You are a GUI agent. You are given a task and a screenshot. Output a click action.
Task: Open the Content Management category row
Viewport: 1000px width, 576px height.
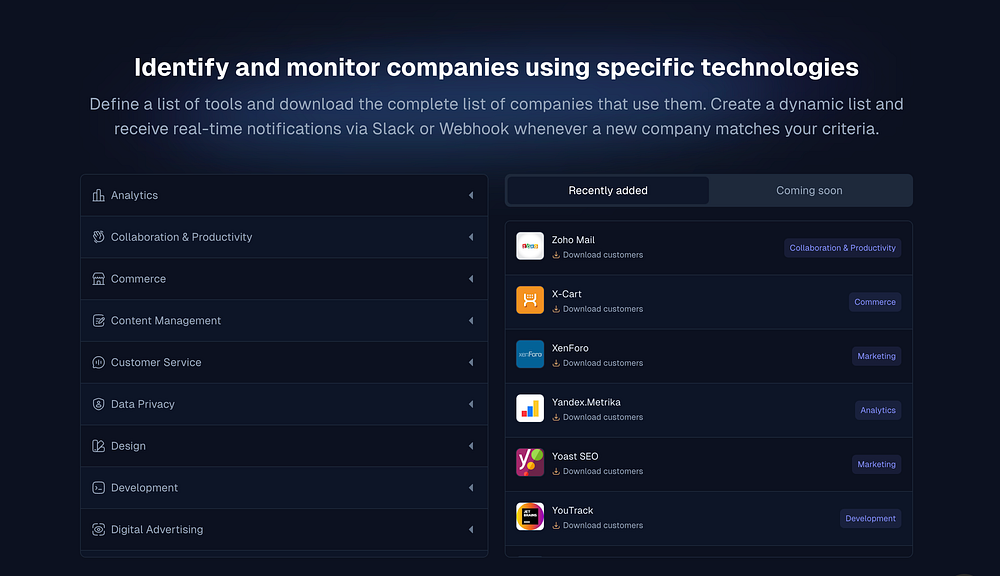(284, 321)
